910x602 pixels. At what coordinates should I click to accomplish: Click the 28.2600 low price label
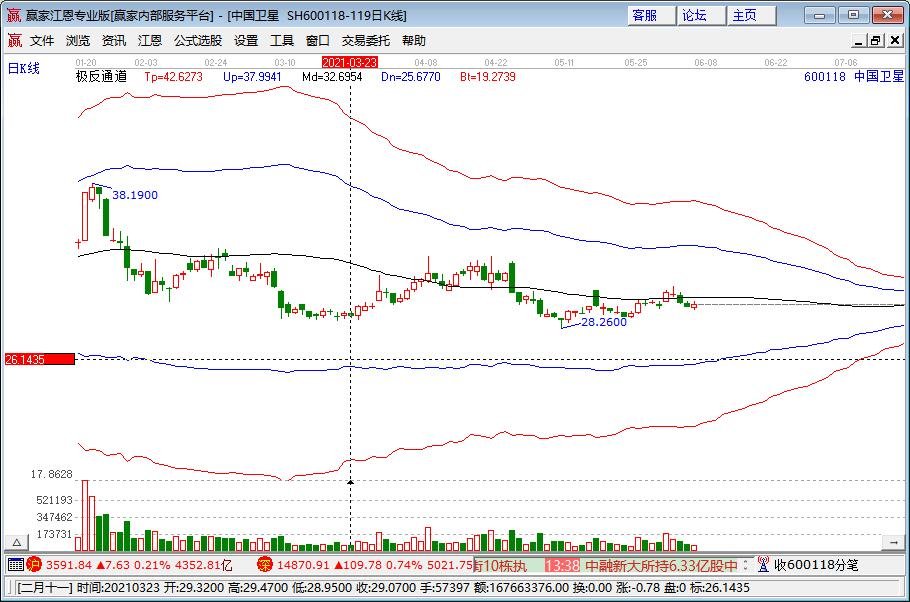[x=604, y=322]
